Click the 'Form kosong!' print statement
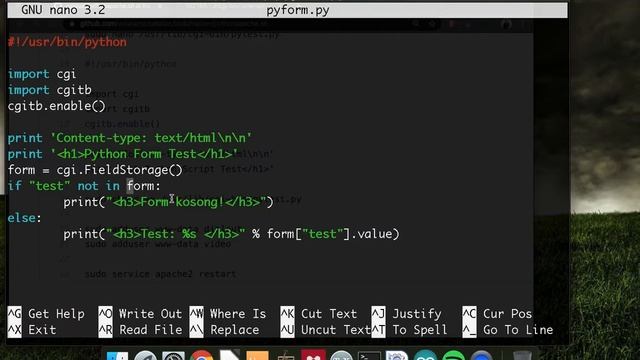This screenshot has height=360, width=640. pos(168,202)
